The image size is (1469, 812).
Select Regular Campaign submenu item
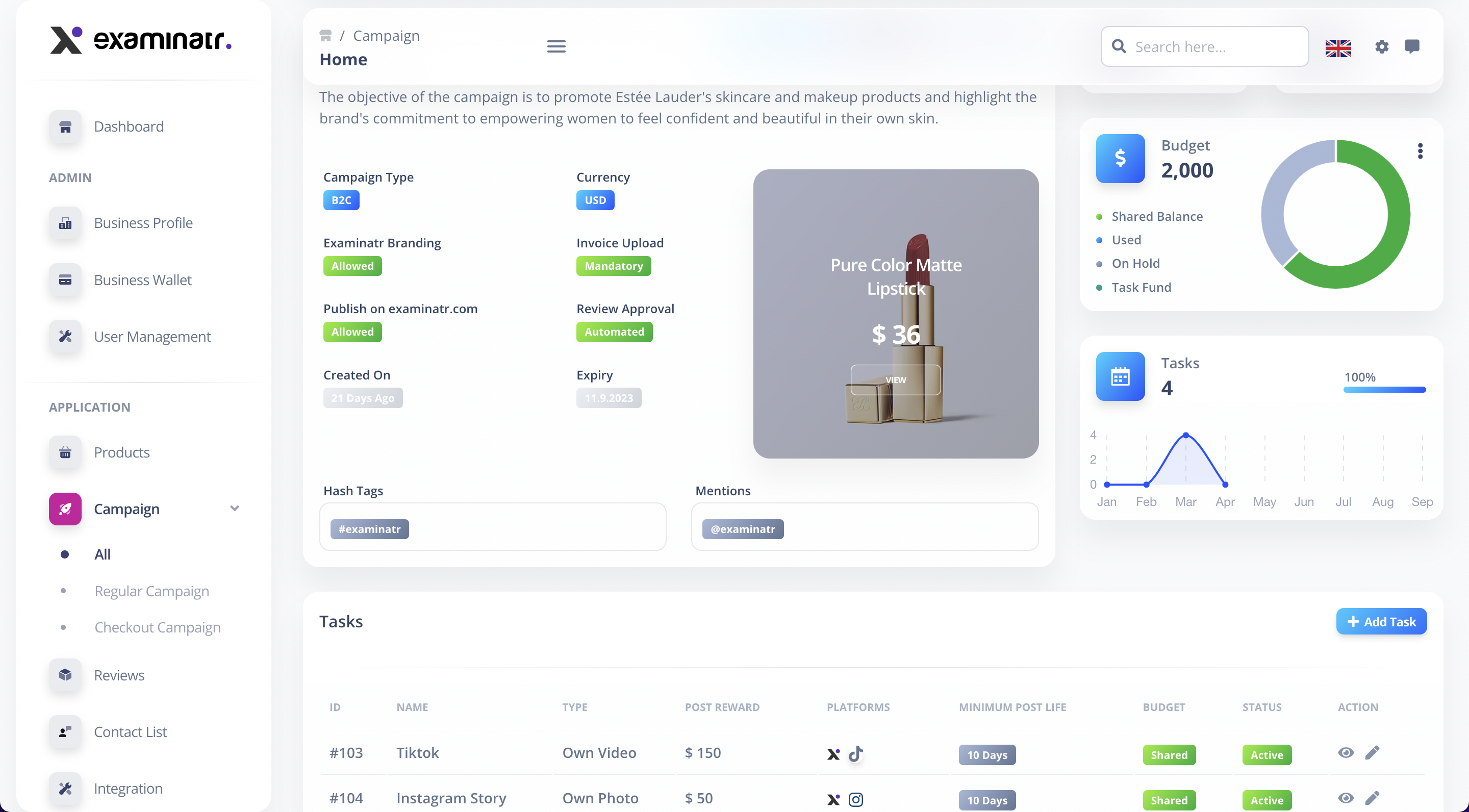[x=151, y=591]
